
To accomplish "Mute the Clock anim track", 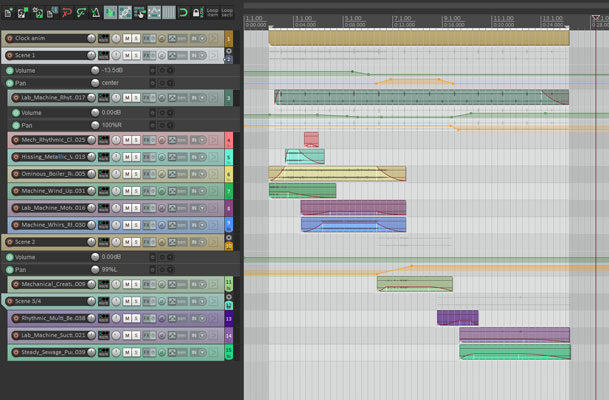I will [x=127, y=38].
